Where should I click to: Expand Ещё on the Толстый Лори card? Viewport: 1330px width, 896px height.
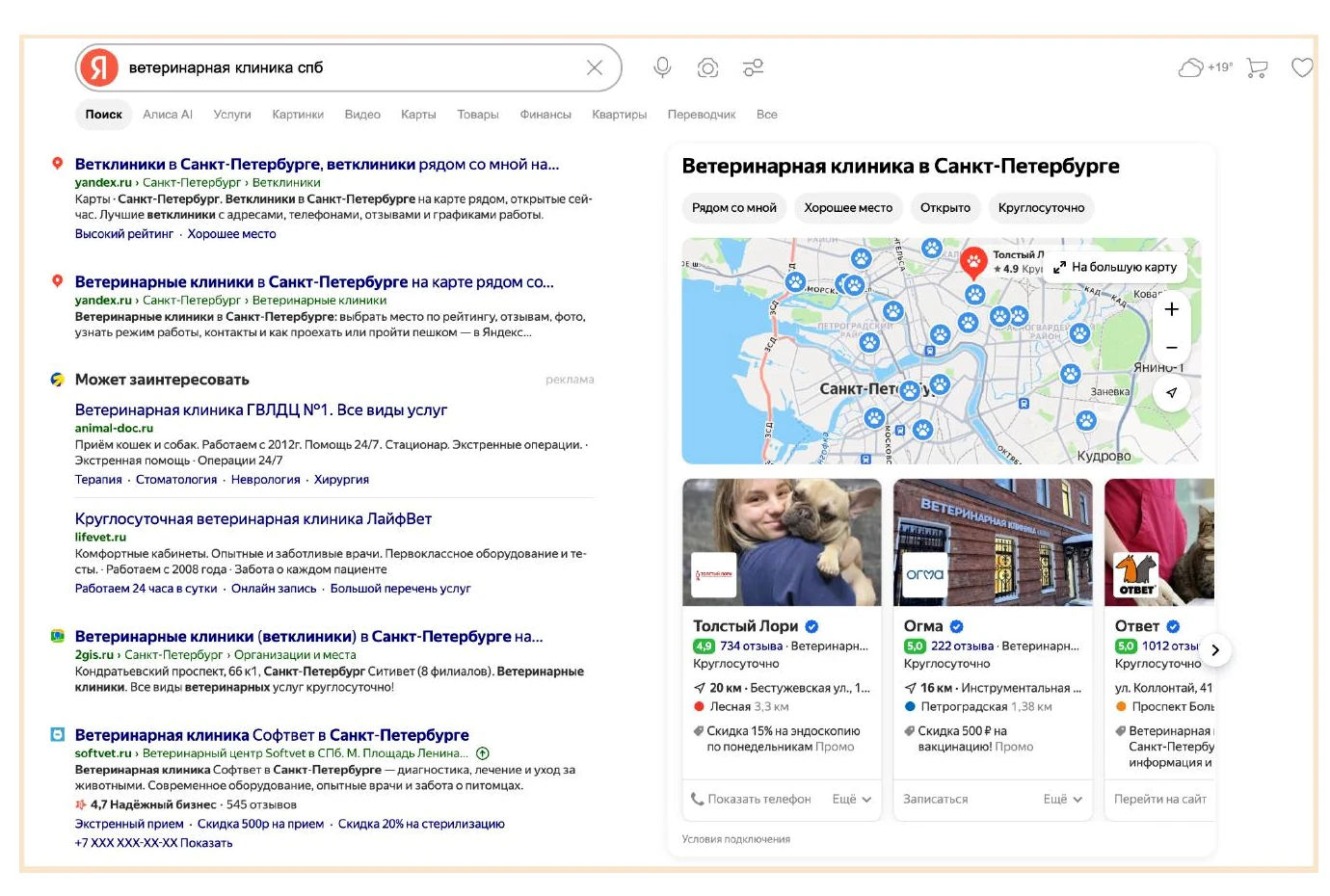click(x=852, y=800)
